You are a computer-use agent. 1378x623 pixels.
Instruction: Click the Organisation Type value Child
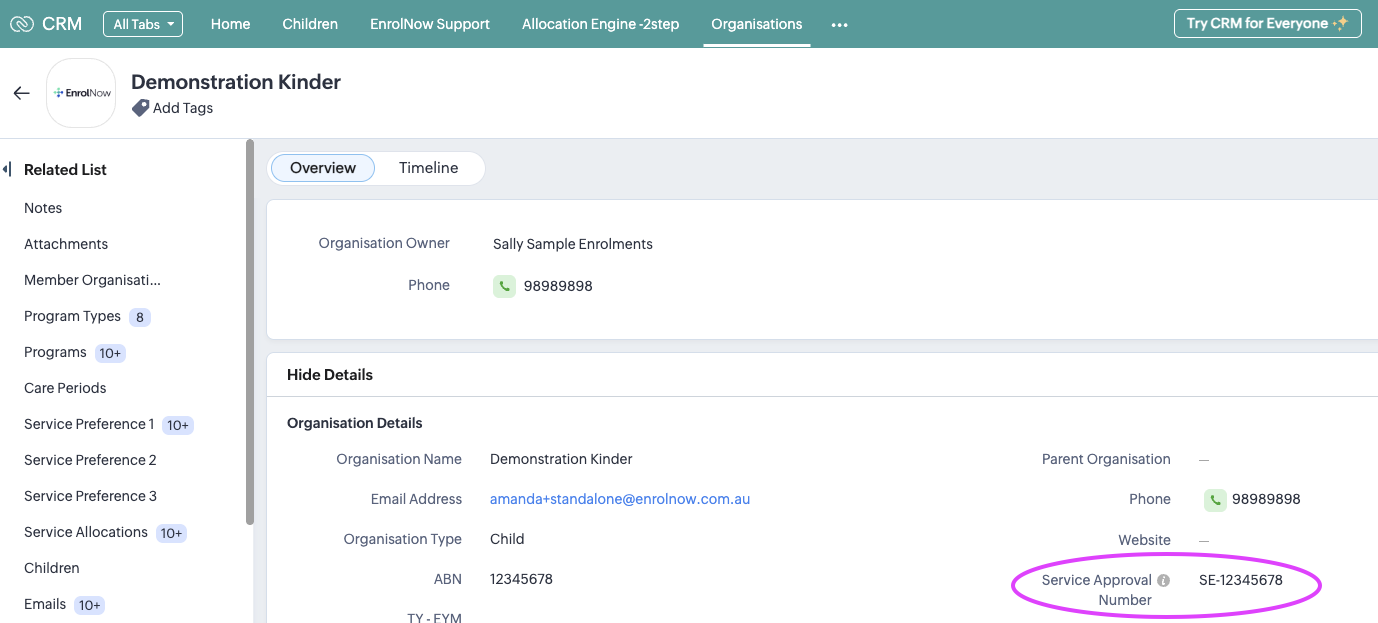click(507, 539)
